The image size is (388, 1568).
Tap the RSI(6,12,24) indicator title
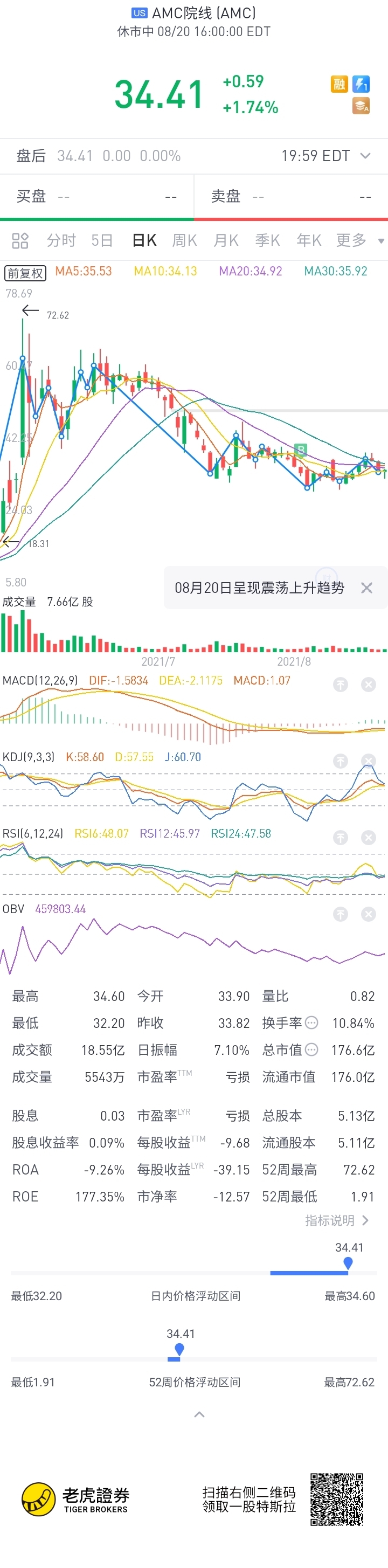coord(33,833)
